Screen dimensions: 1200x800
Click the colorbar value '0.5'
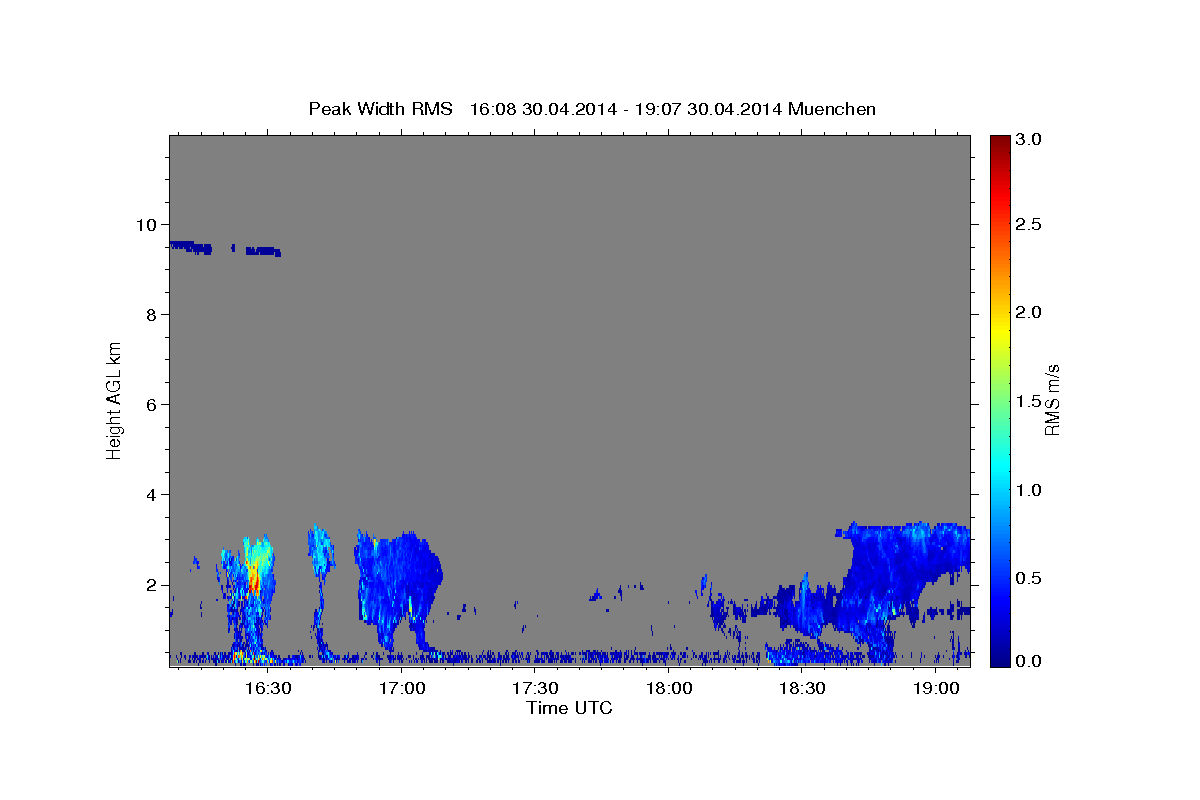(1030, 577)
